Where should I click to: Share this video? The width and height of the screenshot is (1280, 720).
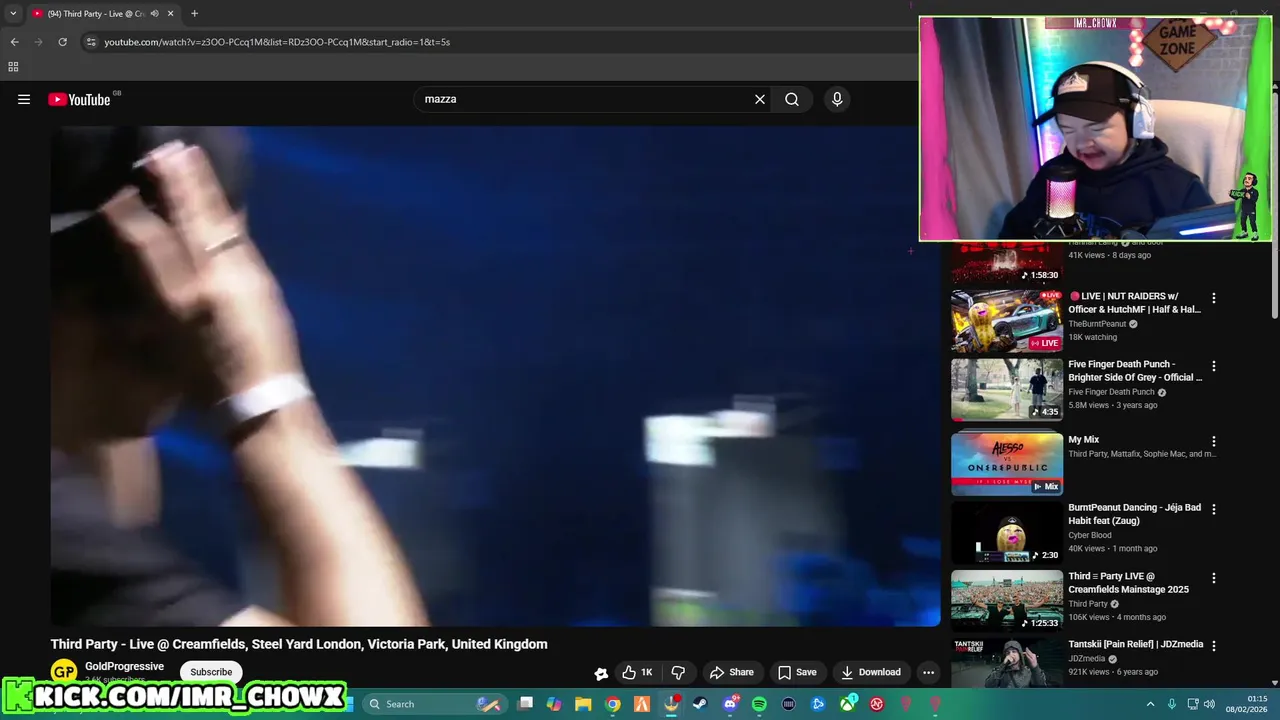[731, 672]
